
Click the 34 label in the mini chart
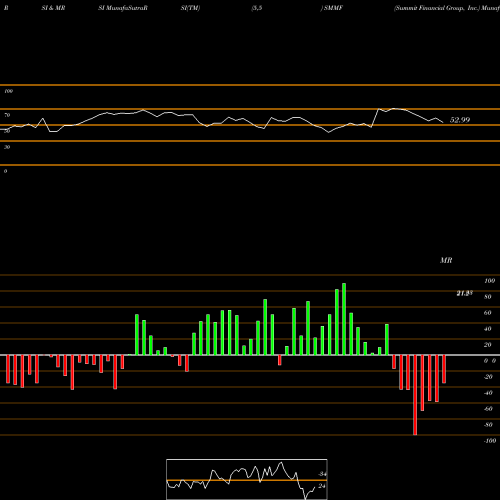point(322,474)
